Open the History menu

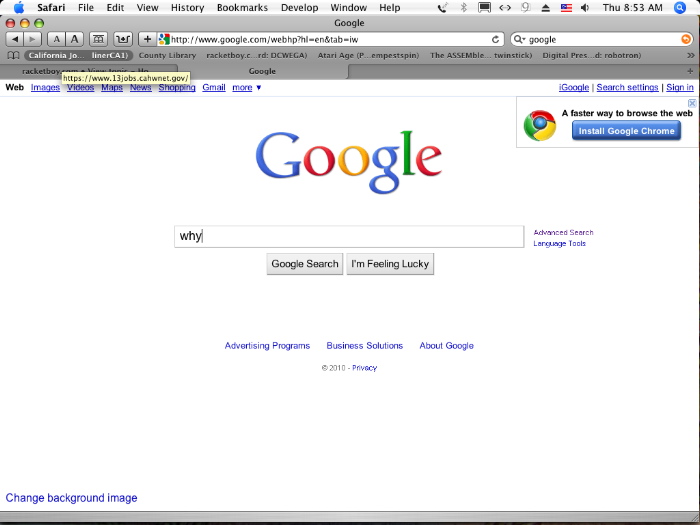pyautogui.click(x=188, y=8)
